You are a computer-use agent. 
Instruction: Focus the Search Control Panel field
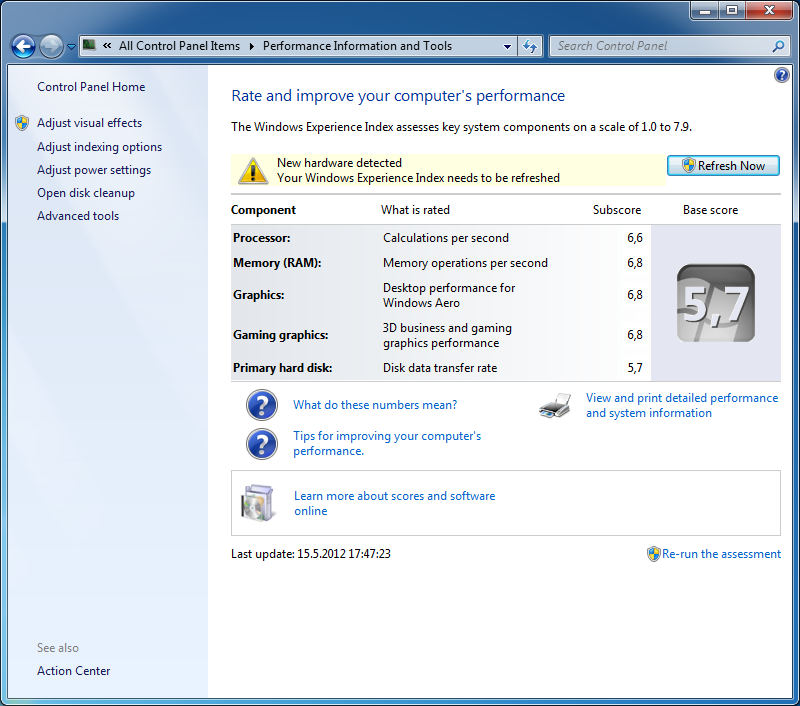660,46
